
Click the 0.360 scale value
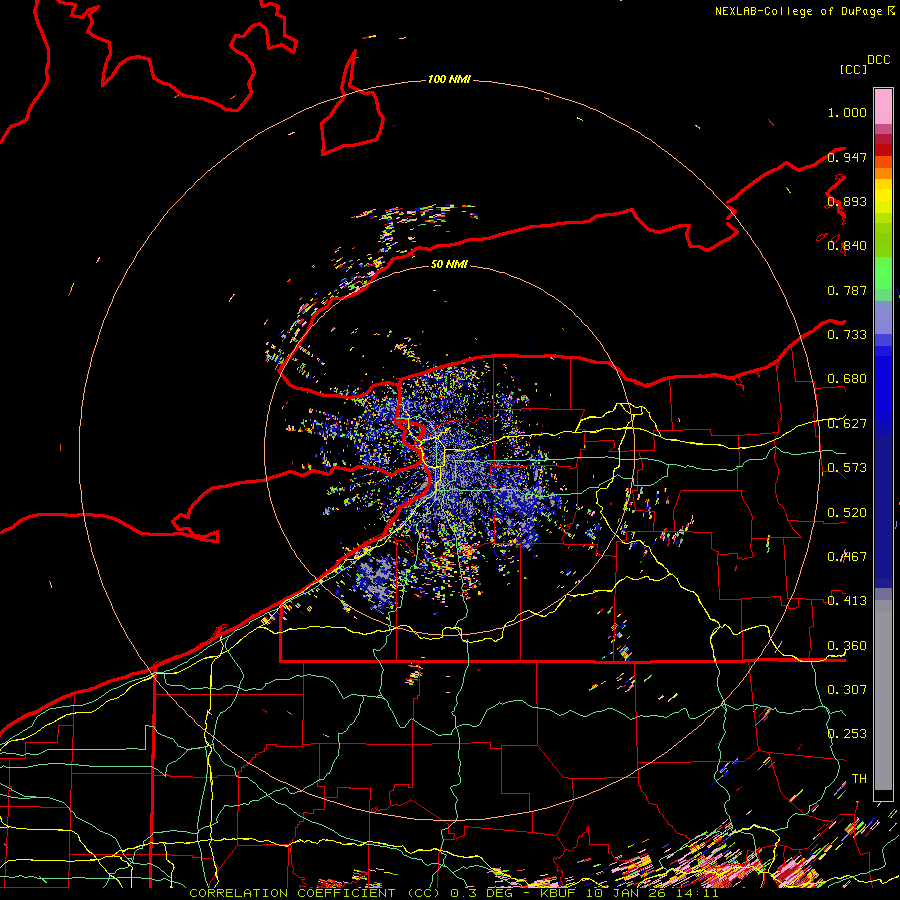847,646
